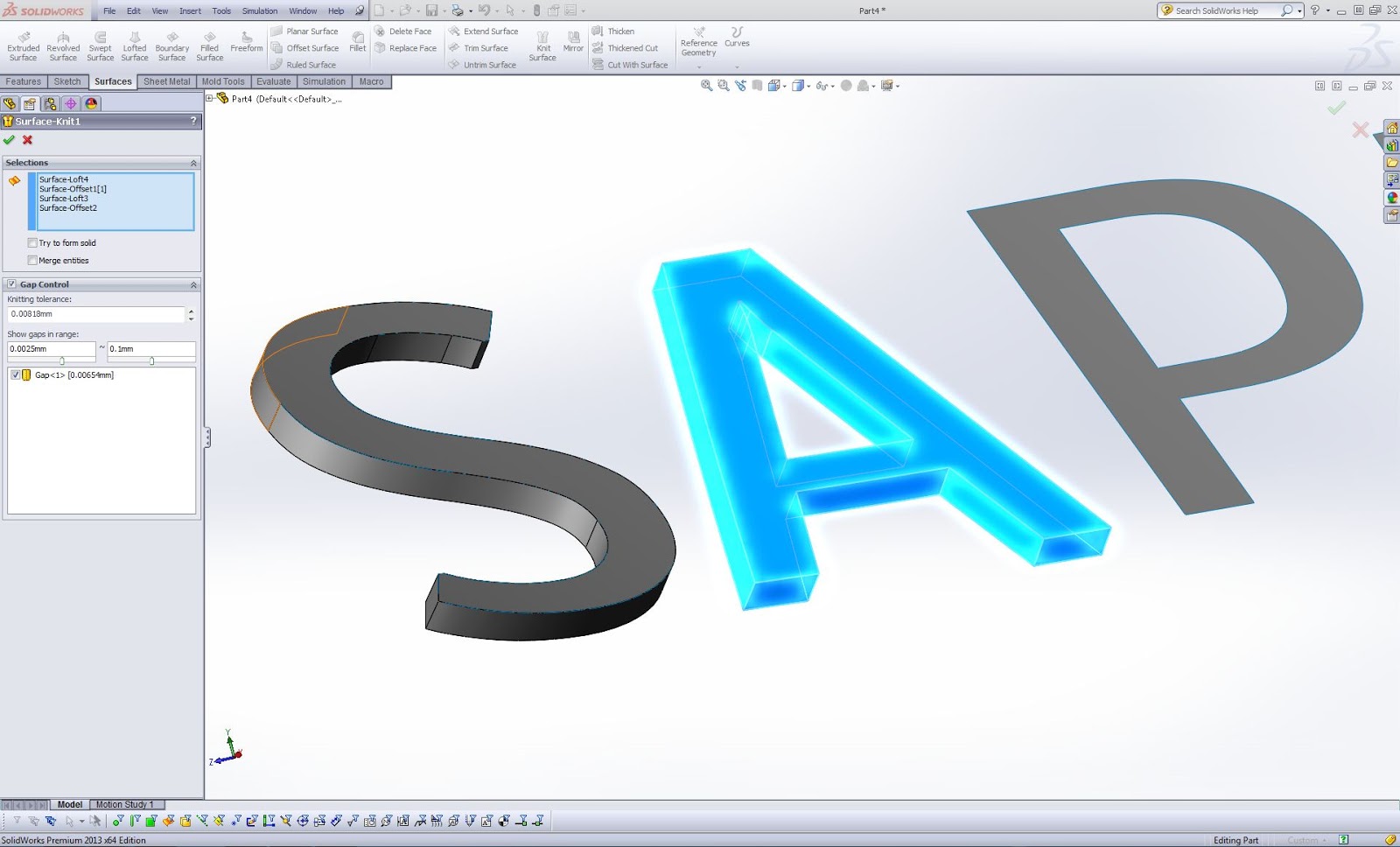Open the Save button dropdown arrow
The image size is (1400, 847).
444,11
